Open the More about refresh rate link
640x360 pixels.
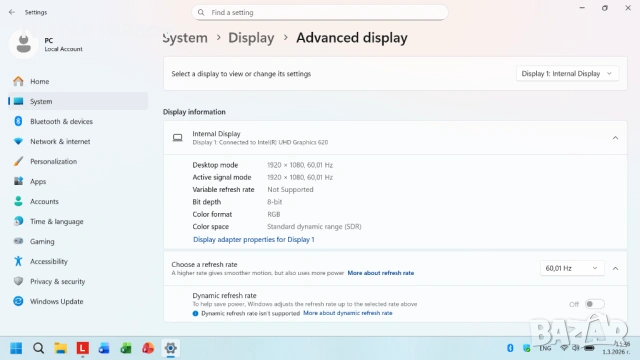[x=381, y=273]
